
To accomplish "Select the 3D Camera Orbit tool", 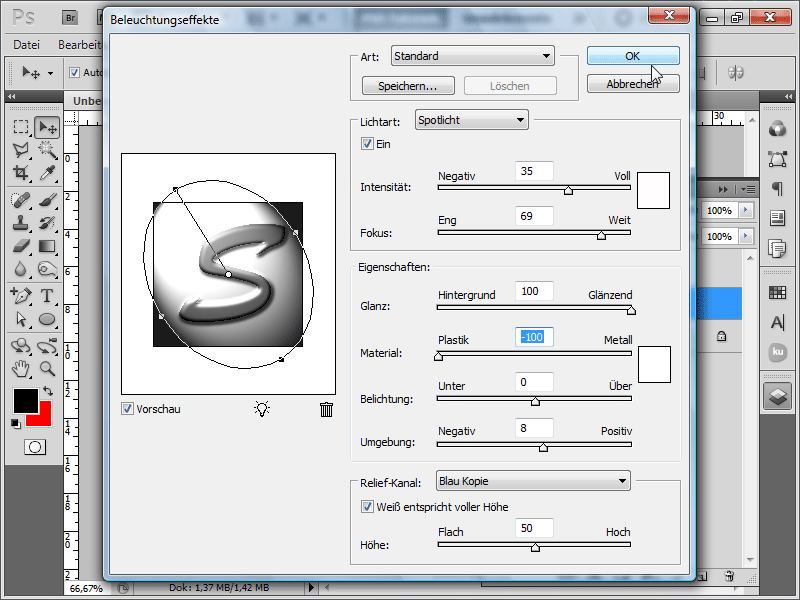I will pos(47,345).
